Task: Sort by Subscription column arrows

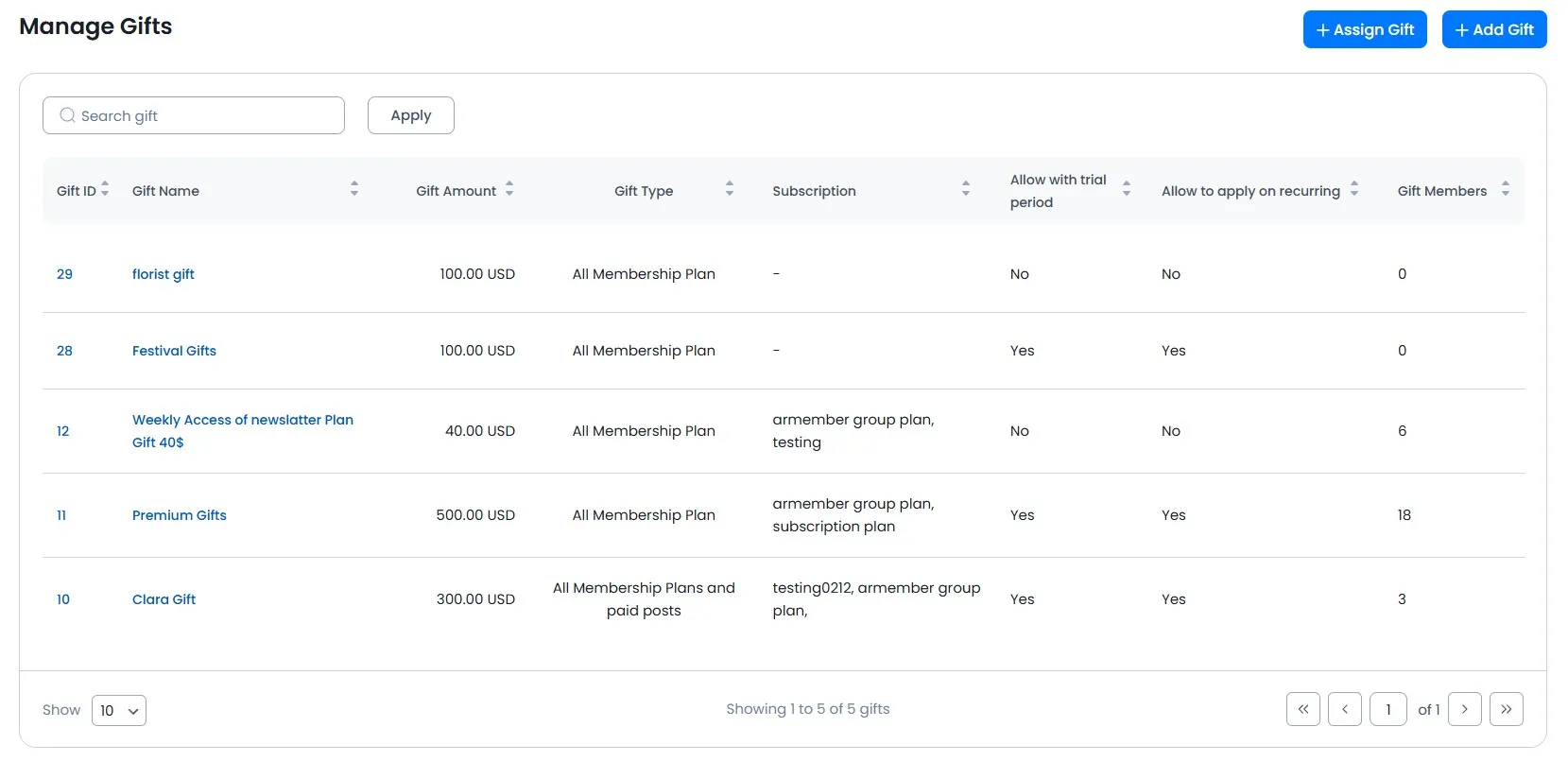Action: (x=966, y=189)
